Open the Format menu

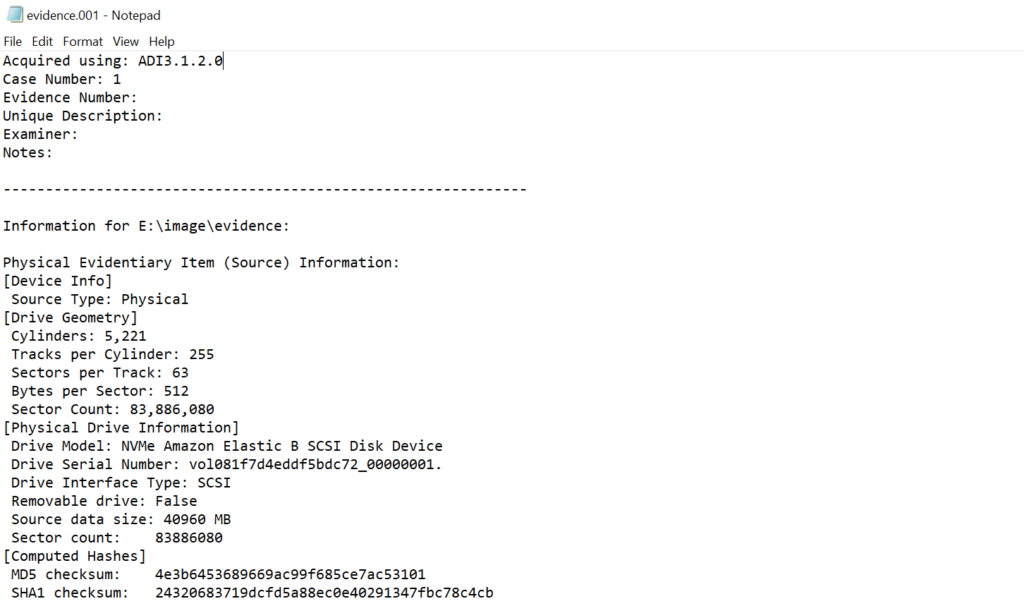(83, 41)
